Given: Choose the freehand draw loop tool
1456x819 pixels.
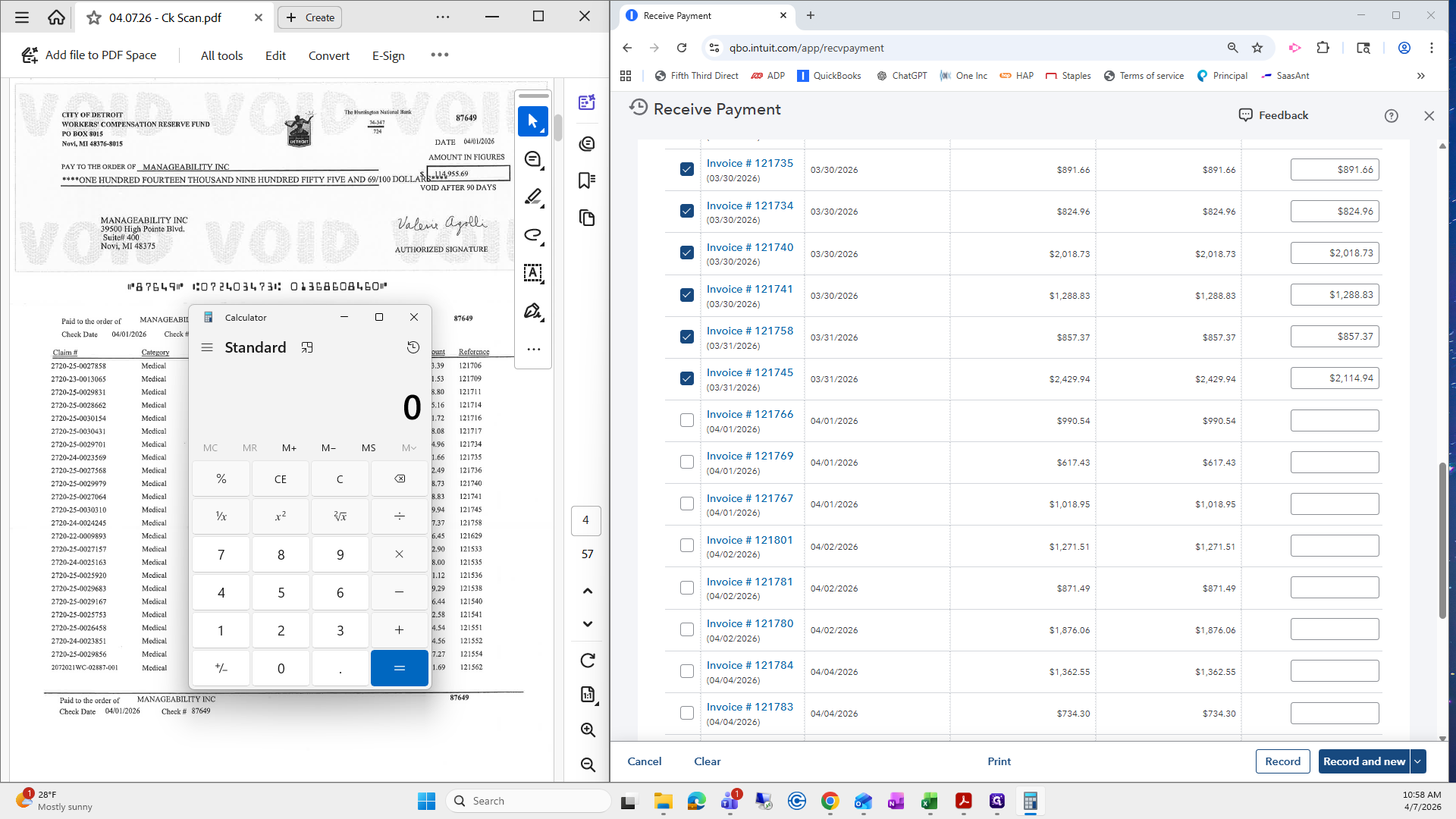Looking at the screenshot, I should pos(533,235).
